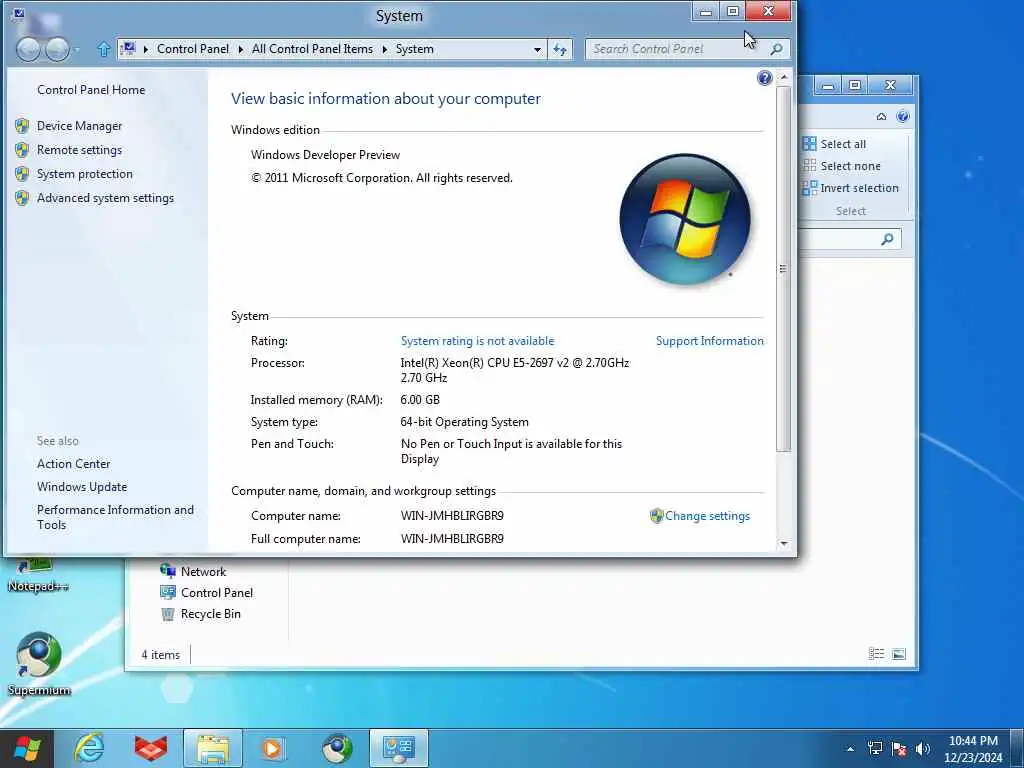Click the System breadcrumb segment
The image size is (1024, 768).
415,49
